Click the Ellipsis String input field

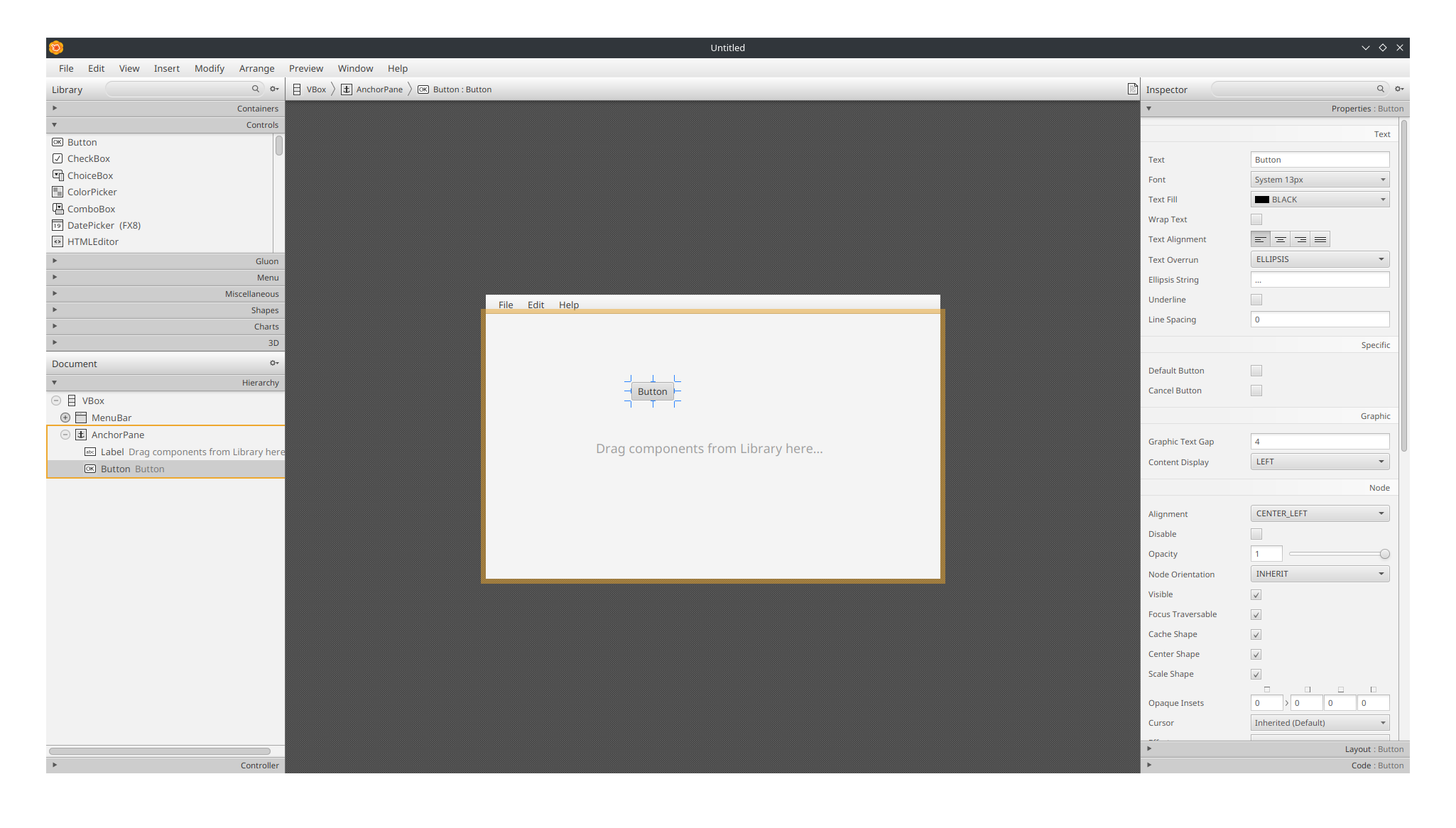1319,279
